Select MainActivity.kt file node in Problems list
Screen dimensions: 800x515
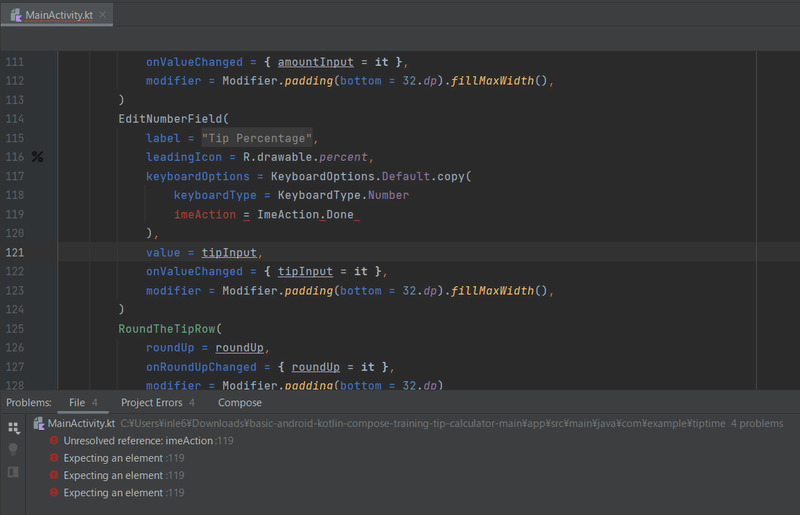(x=81, y=424)
